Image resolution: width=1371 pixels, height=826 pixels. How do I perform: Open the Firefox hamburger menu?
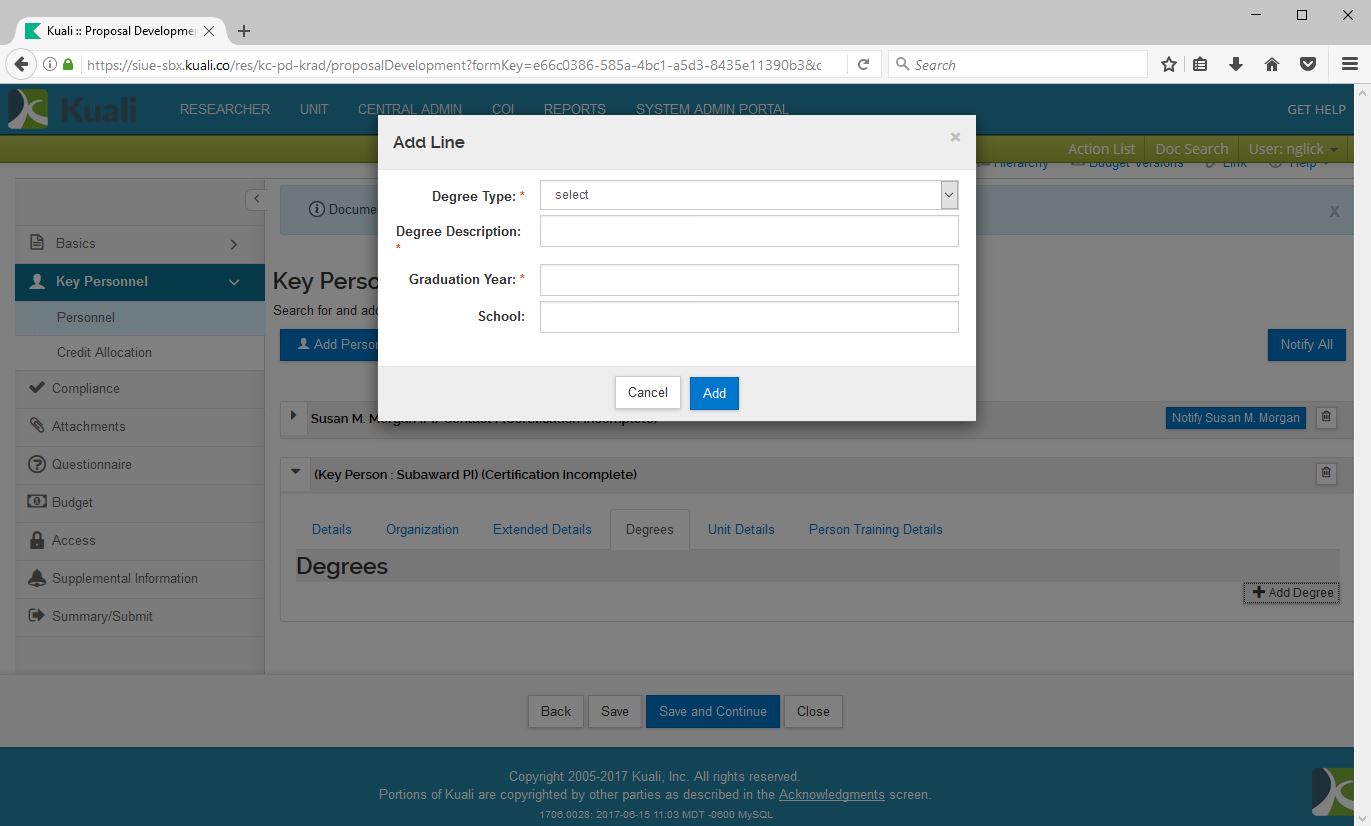coord(1349,65)
